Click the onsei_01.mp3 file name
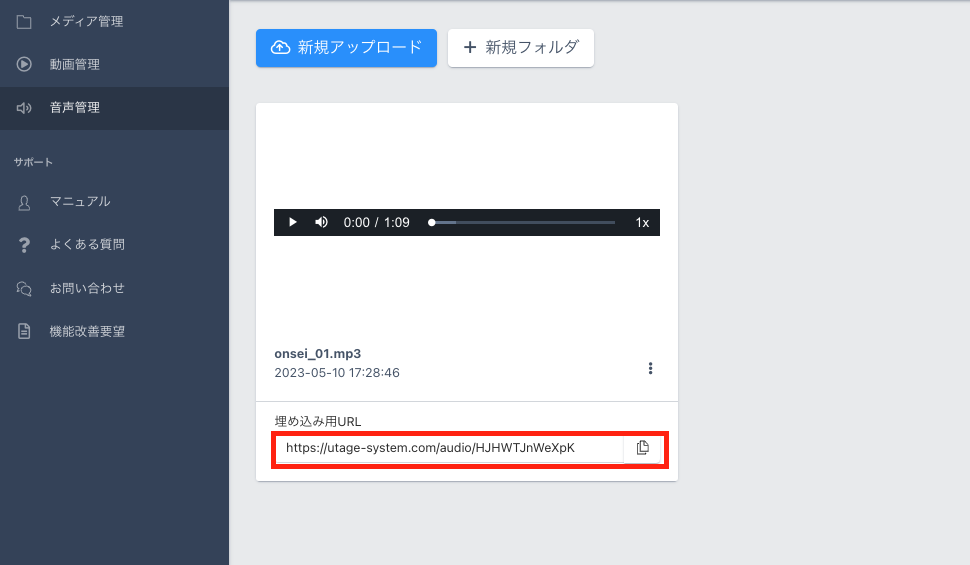This screenshot has width=970, height=565. click(x=317, y=353)
